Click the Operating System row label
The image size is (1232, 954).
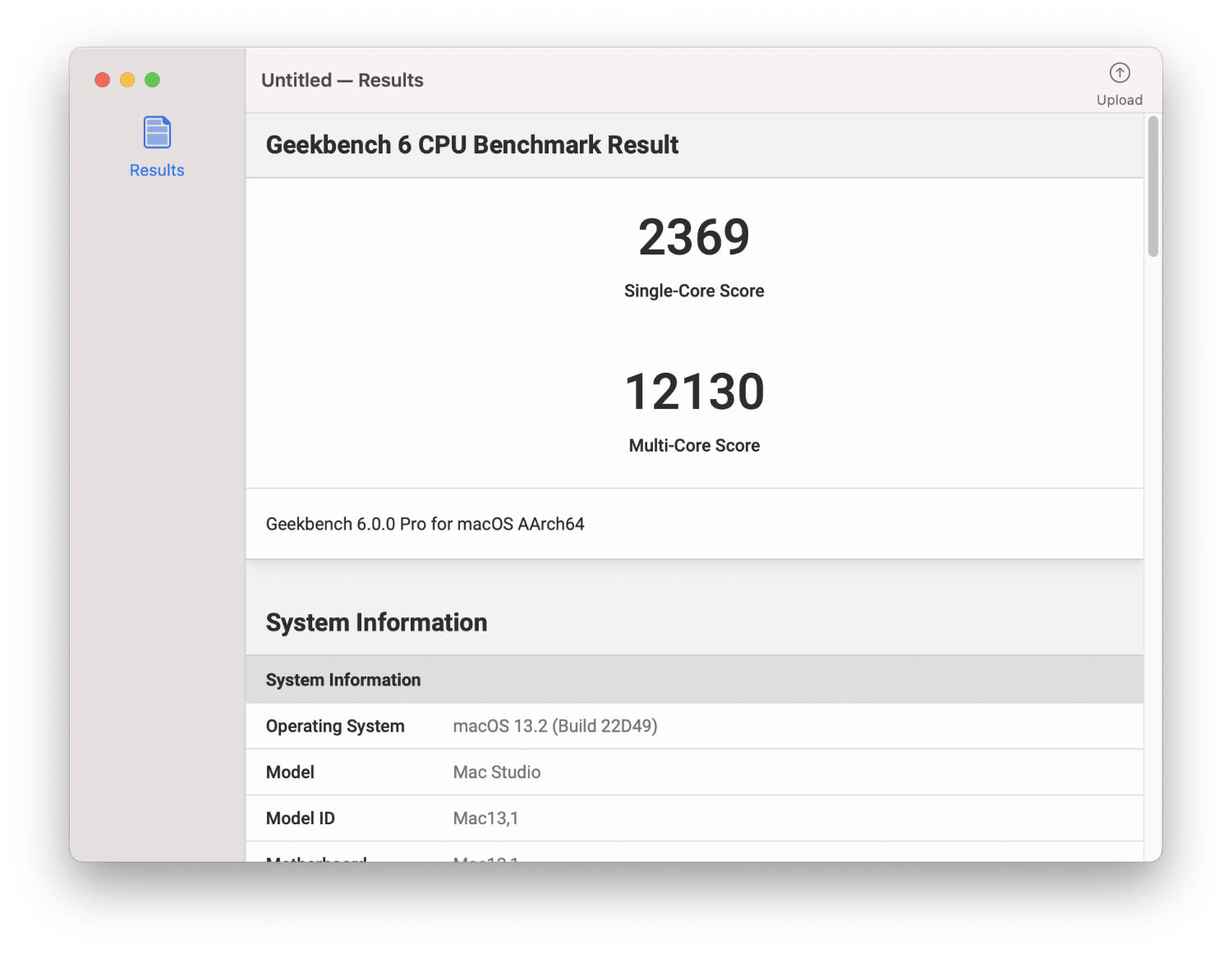[x=335, y=726]
